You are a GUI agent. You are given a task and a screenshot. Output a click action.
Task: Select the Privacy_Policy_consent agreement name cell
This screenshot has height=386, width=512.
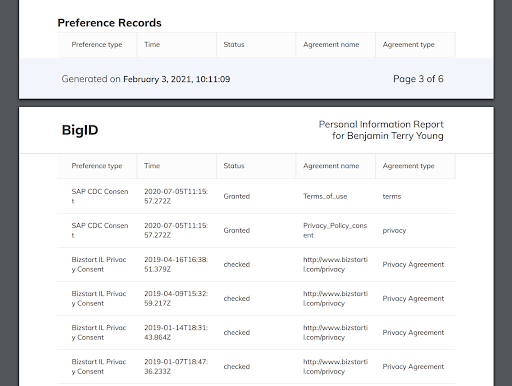pyautogui.click(x=335, y=230)
